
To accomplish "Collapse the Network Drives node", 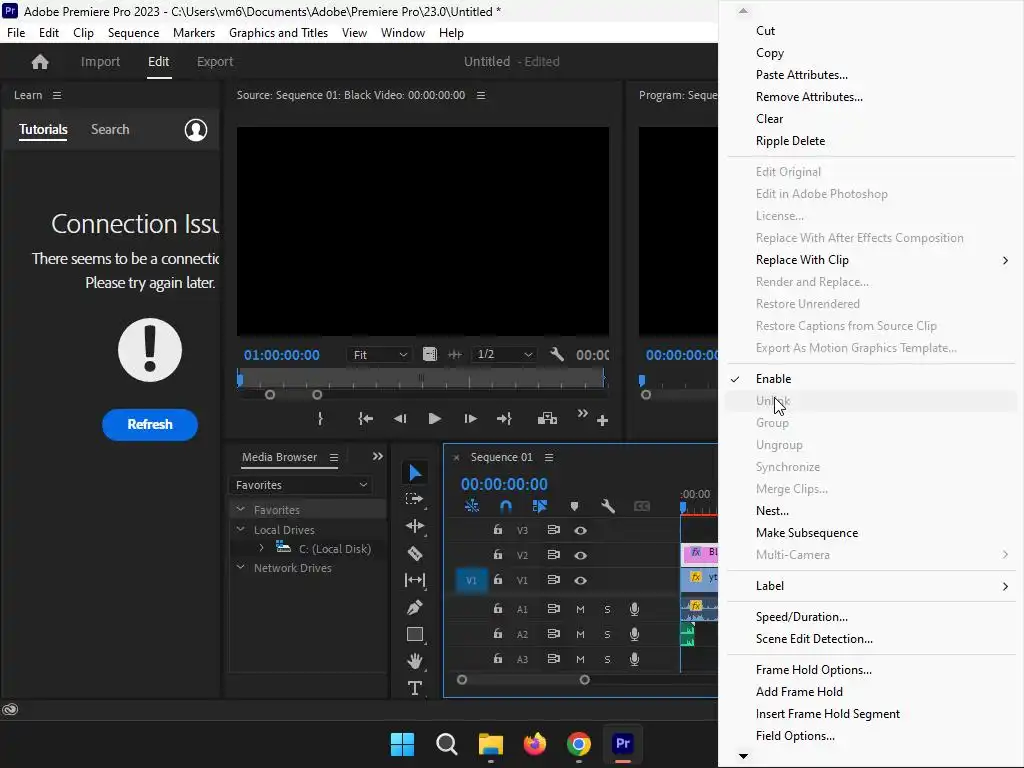I will coord(240,567).
